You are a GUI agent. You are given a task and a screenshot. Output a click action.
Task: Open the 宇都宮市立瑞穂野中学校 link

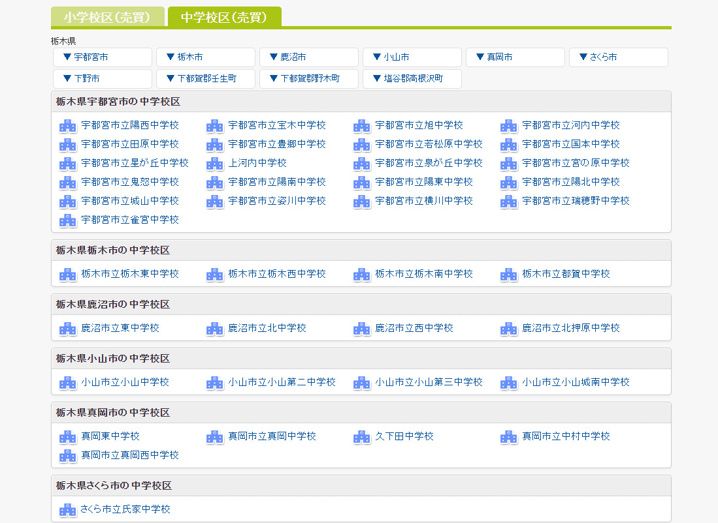coord(575,201)
